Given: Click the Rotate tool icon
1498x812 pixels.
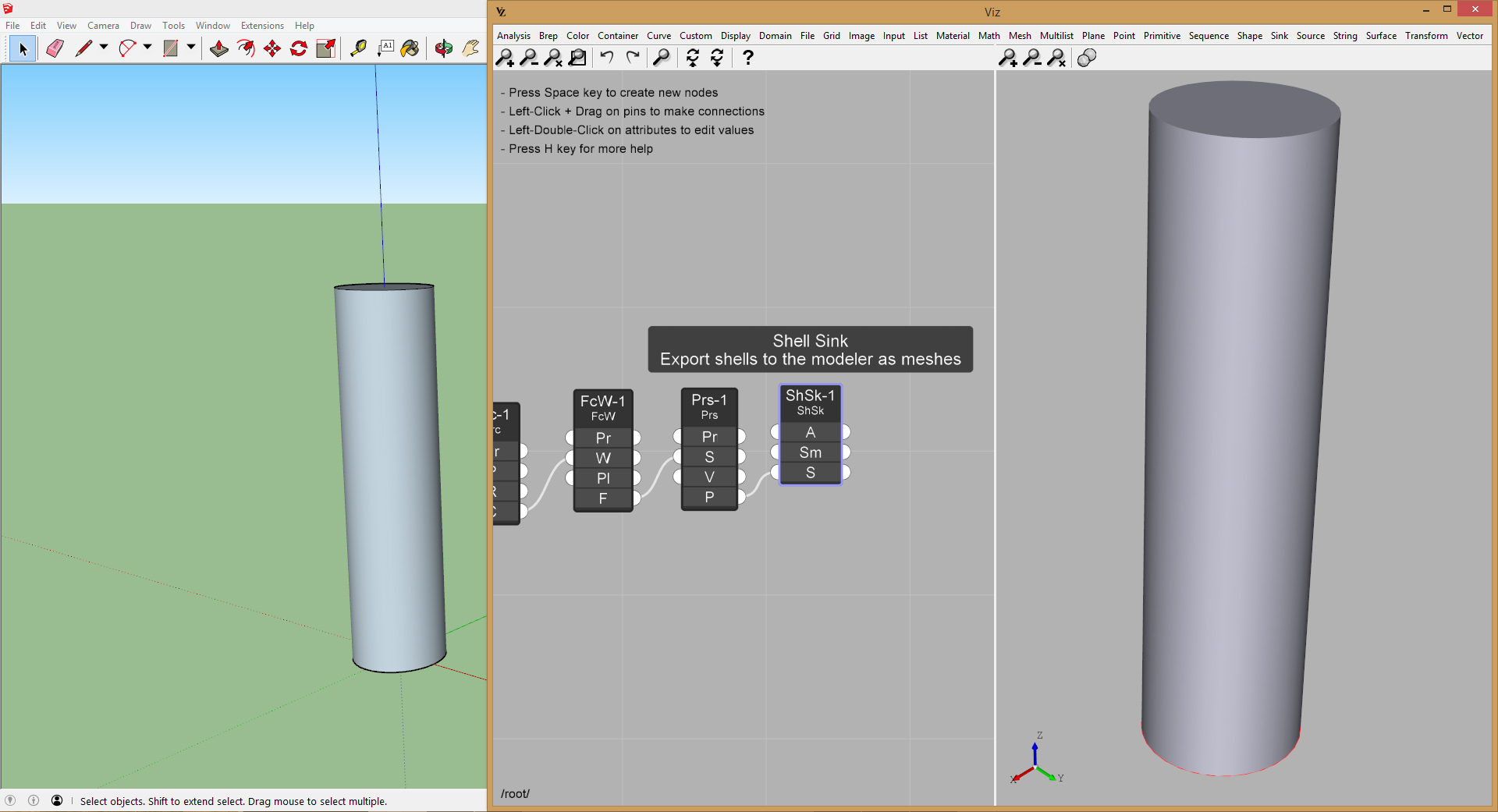Looking at the screenshot, I should [x=299, y=48].
